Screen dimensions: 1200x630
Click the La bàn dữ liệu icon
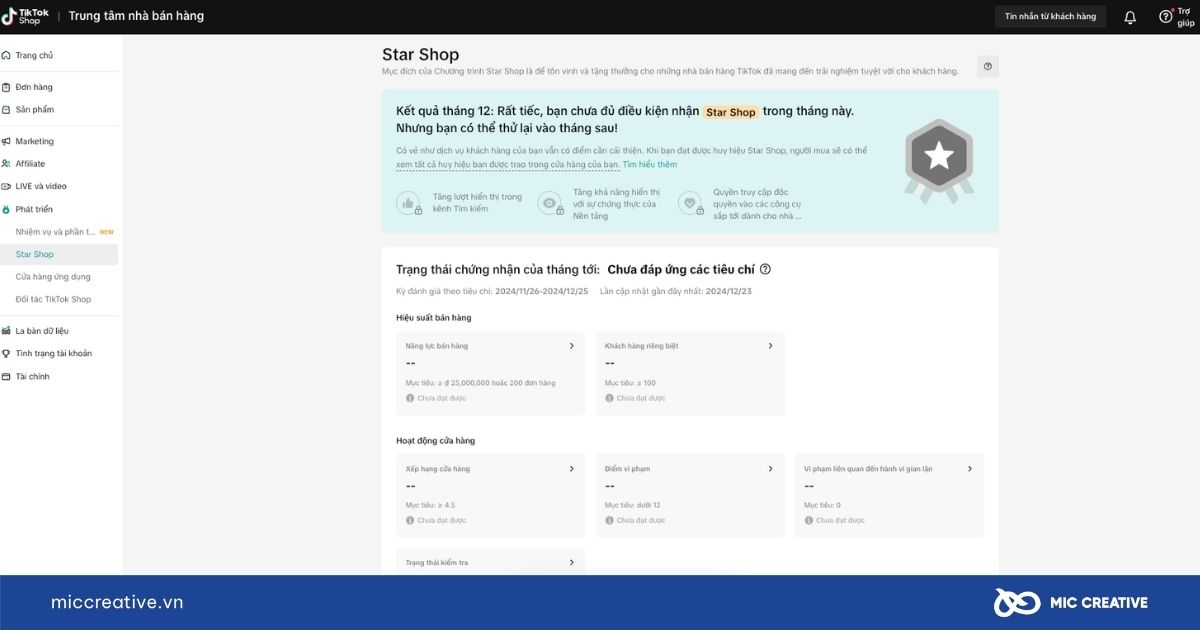(6, 330)
